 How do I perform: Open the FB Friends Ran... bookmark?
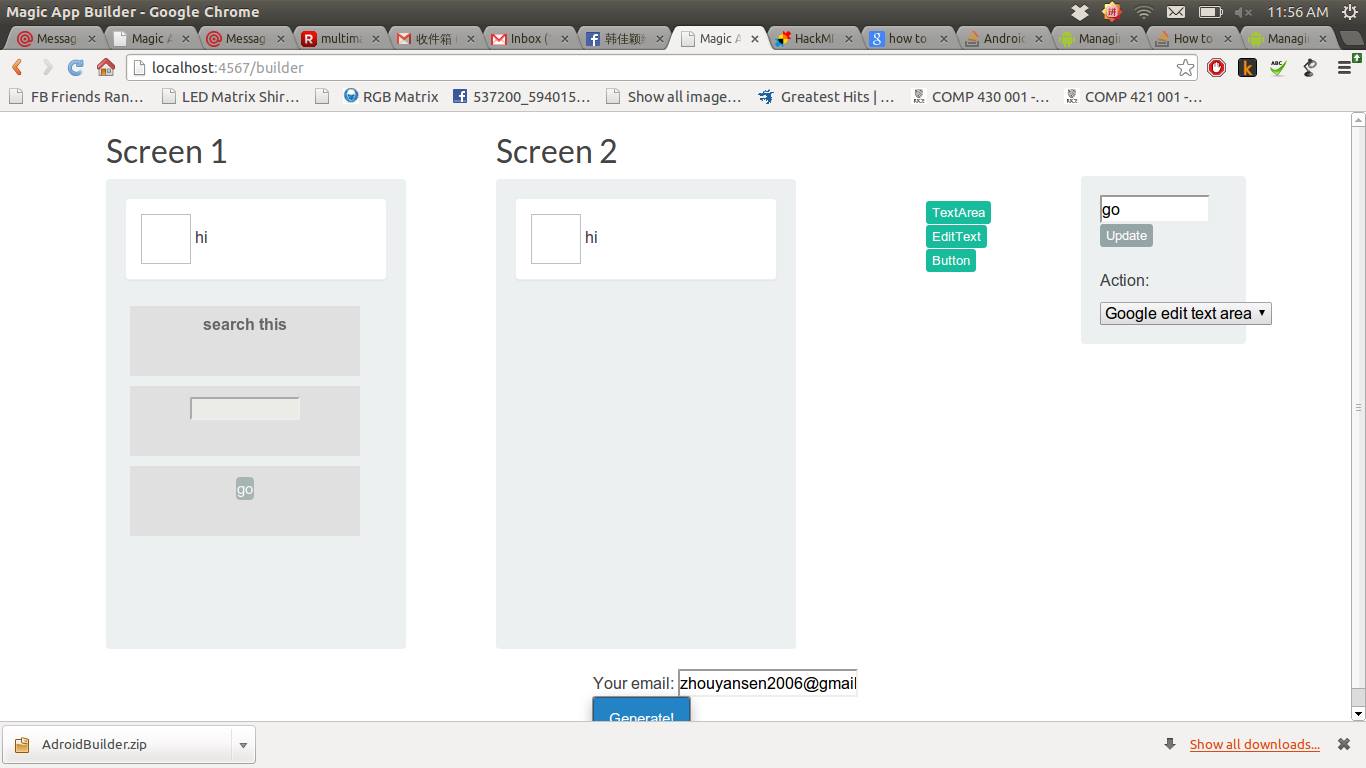click(76, 97)
